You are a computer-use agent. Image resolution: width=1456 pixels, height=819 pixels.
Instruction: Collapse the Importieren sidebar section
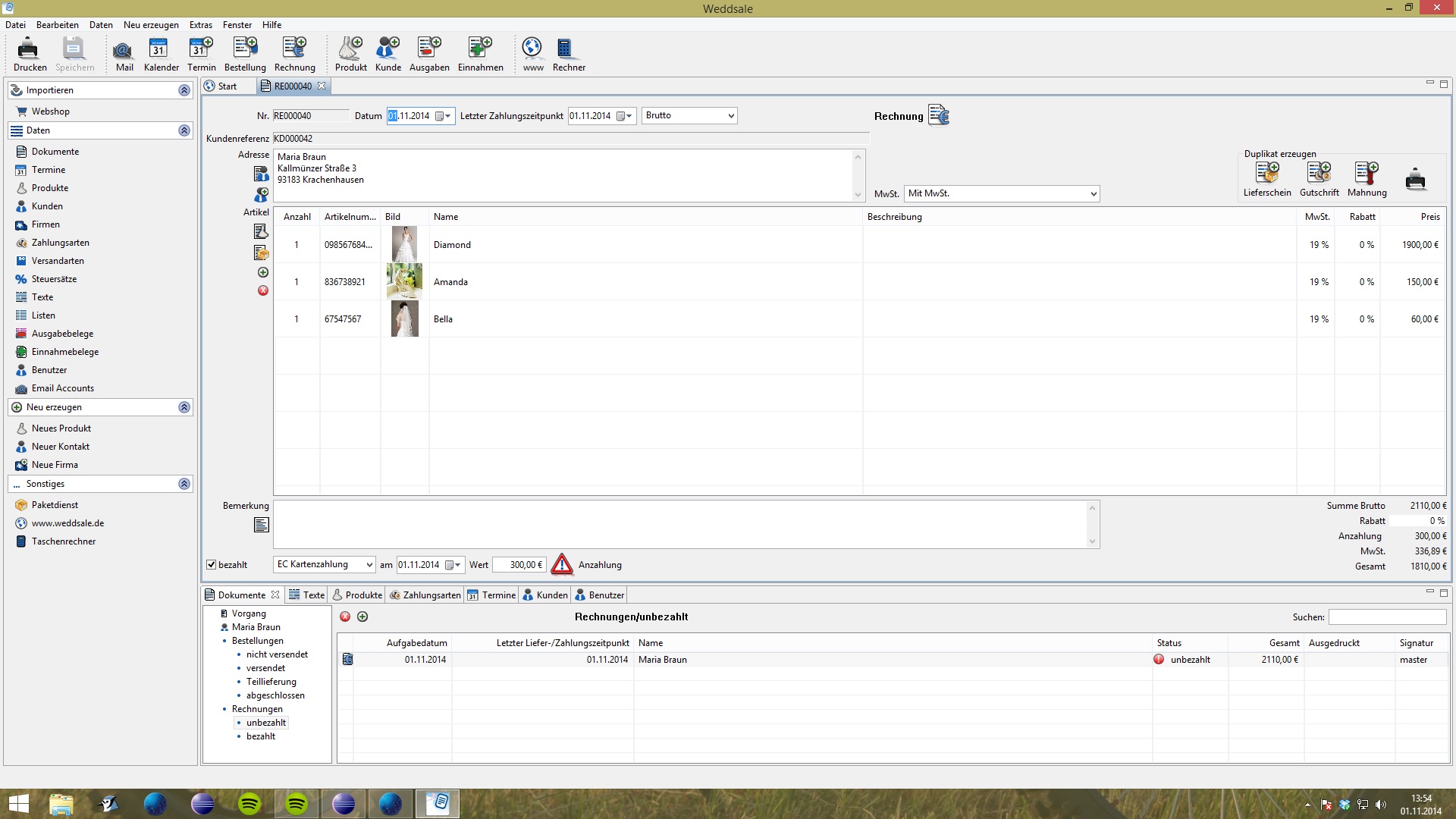pyautogui.click(x=184, y=90)
